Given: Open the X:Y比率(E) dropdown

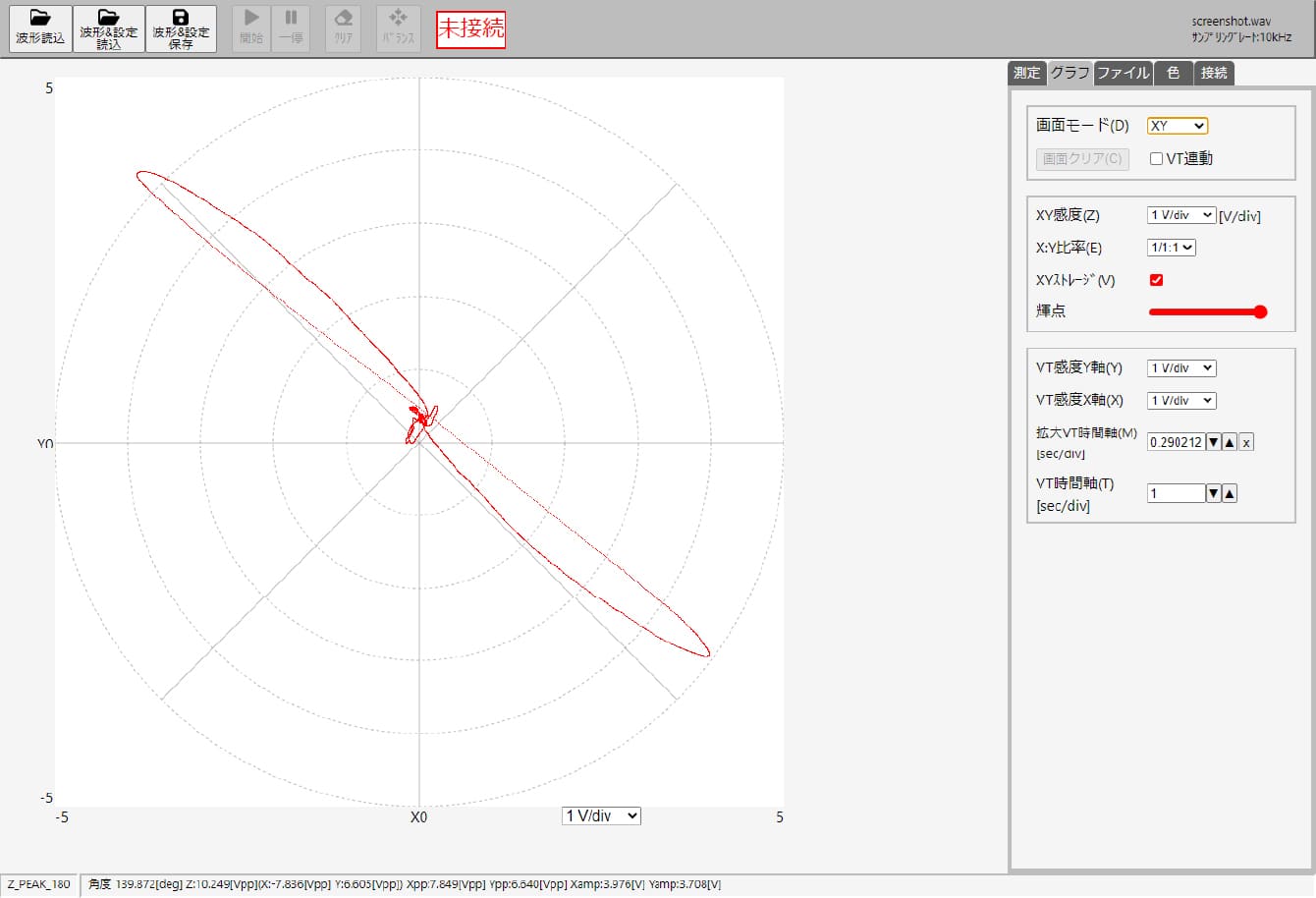Looking at the screenshot, I should [x=1172, y=248].
